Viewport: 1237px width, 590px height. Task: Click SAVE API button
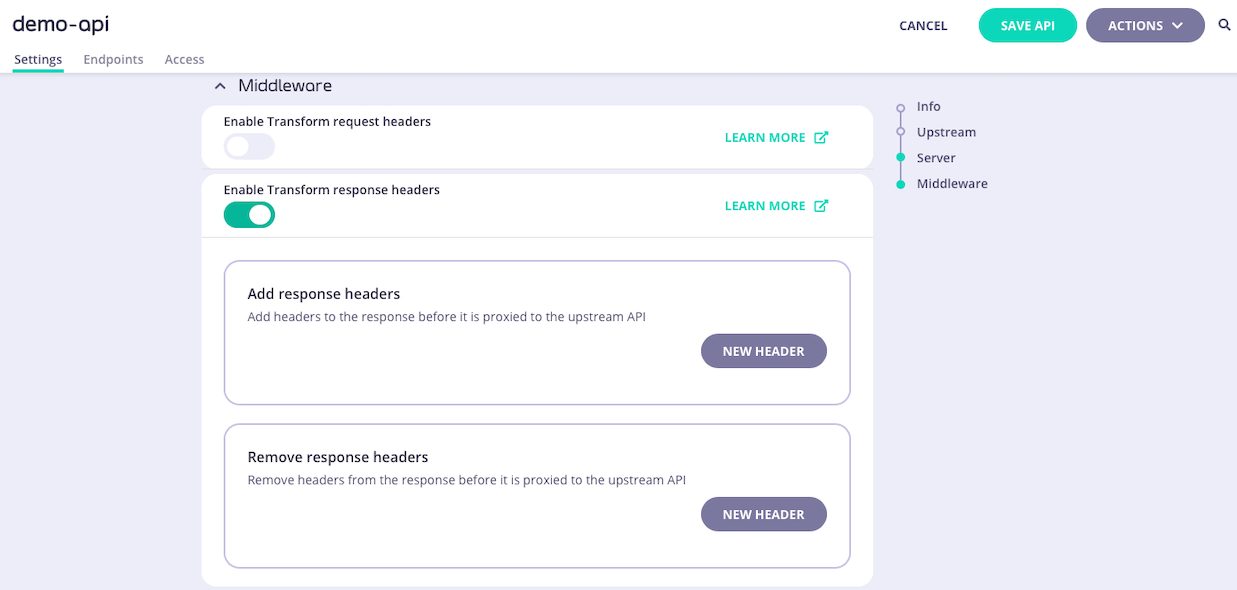tap(1028, 25)
